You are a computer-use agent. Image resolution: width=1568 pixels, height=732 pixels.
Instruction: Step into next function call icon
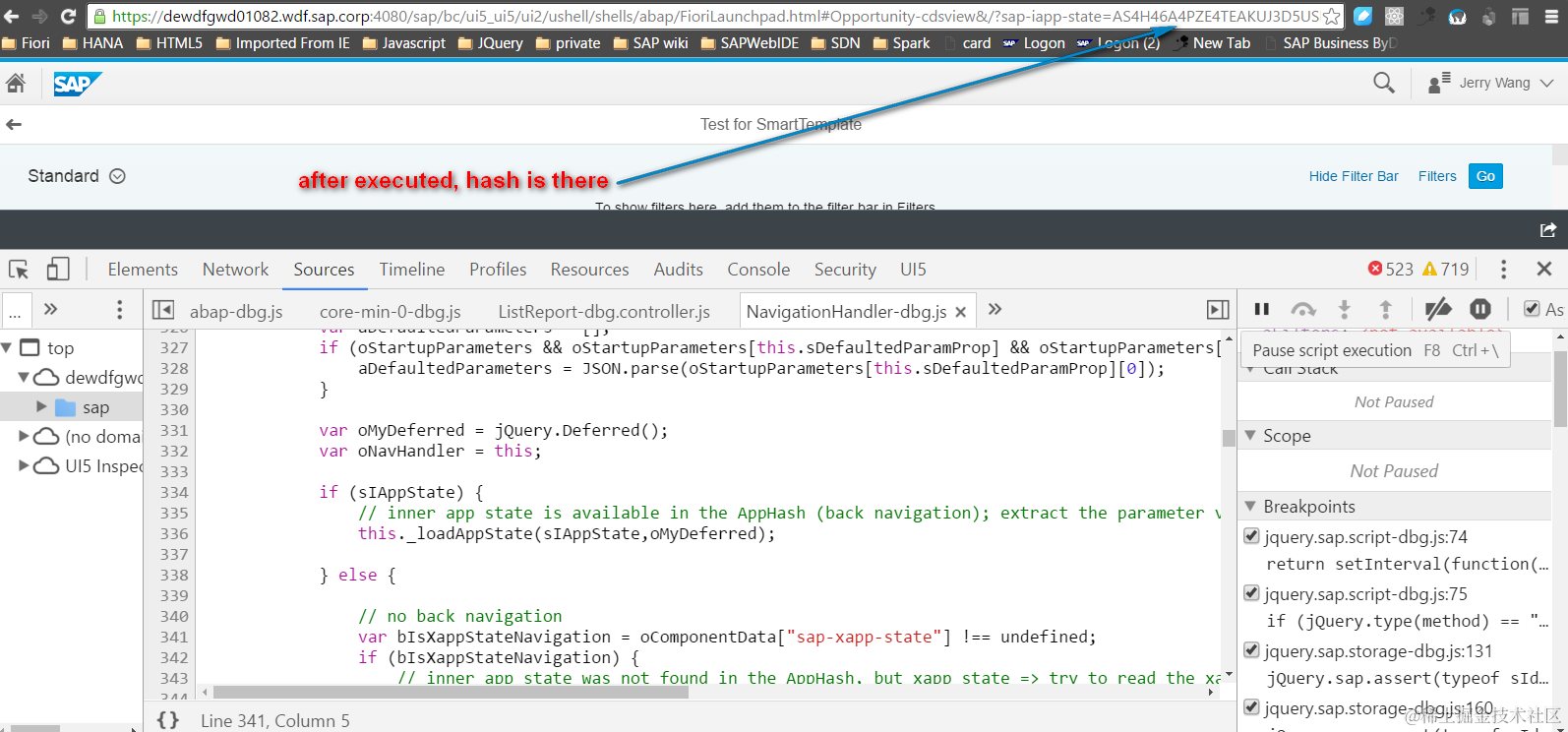pos(1344,309)
